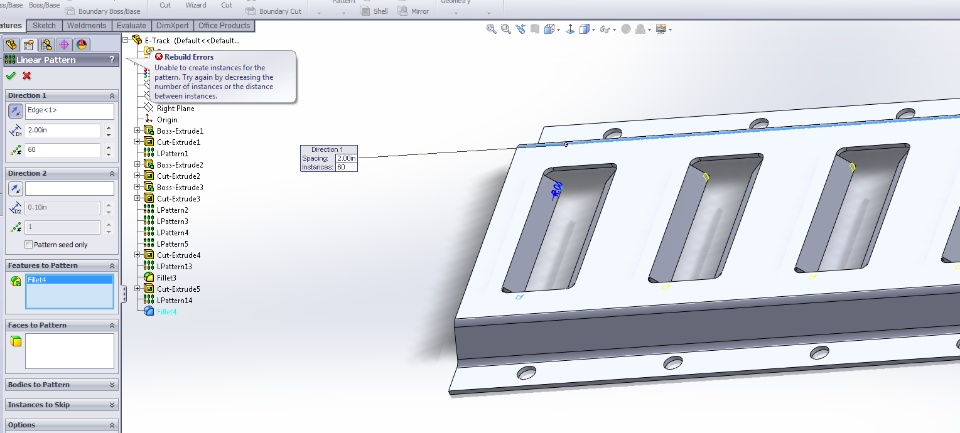Viewport: 960px width, 433px height.
Task: Click Boundary Boss/Base tool
Action: pos(102,11)
